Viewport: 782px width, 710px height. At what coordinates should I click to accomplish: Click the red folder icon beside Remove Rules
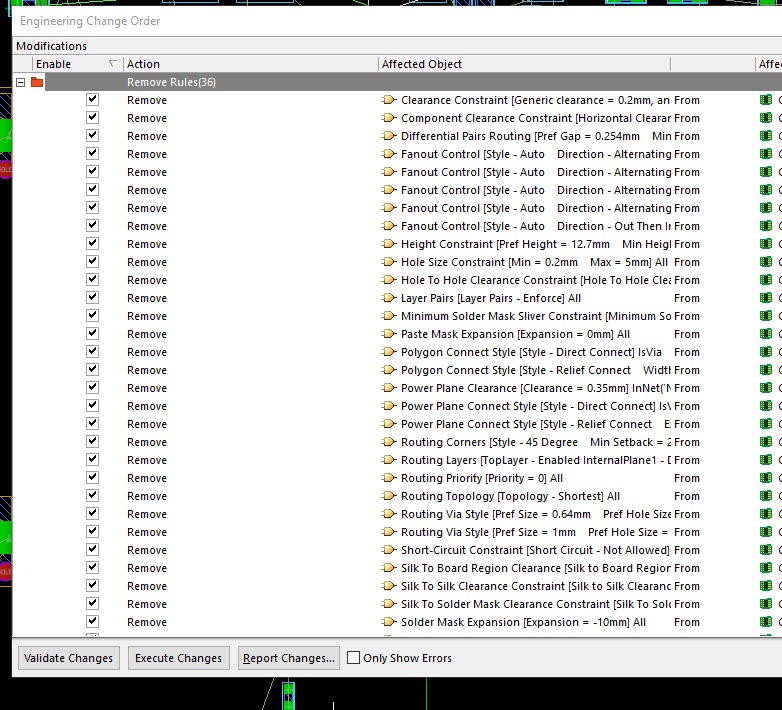[x=37, y=82]
